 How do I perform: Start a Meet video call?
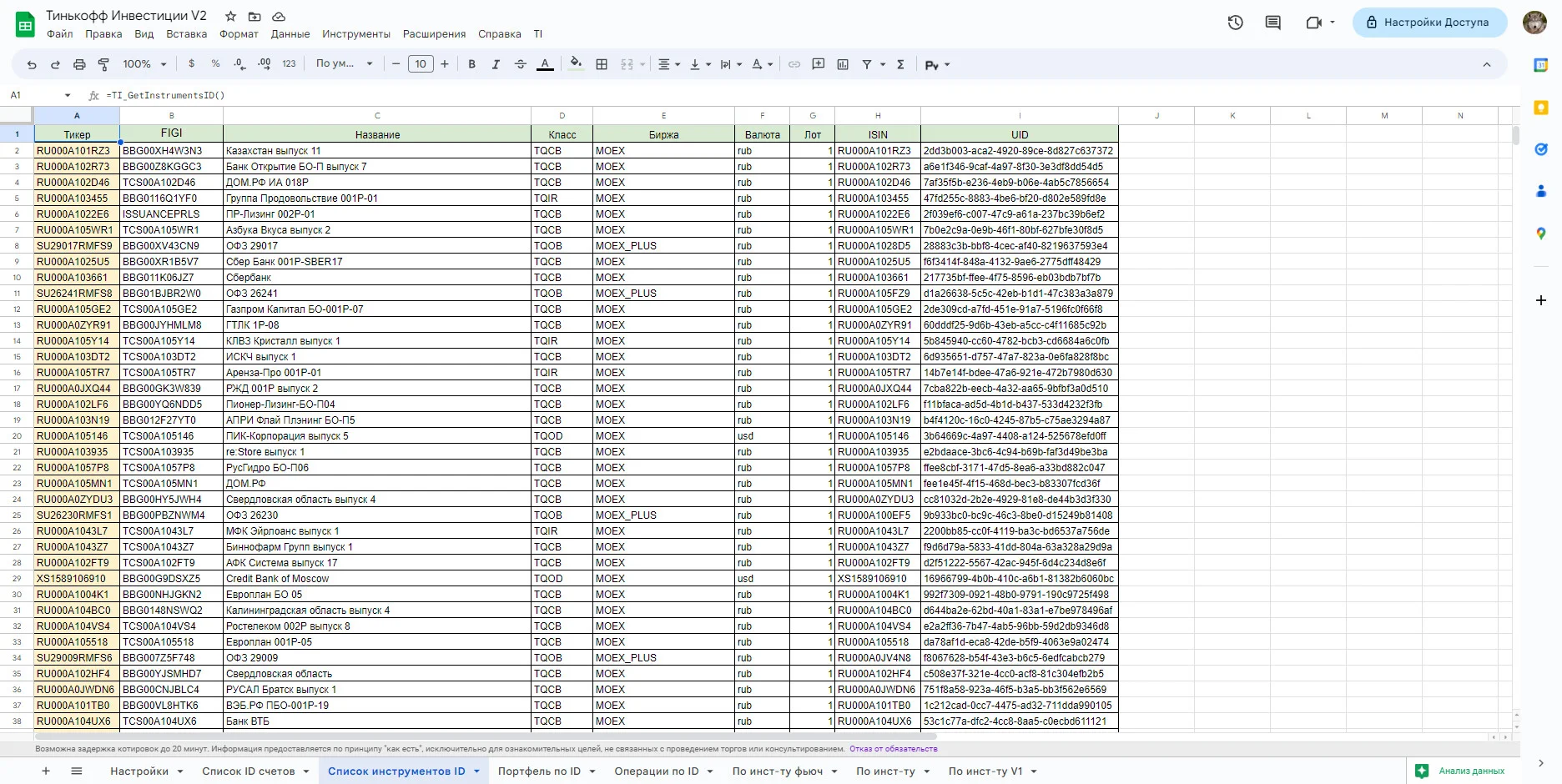click(x=1314, y=23)
